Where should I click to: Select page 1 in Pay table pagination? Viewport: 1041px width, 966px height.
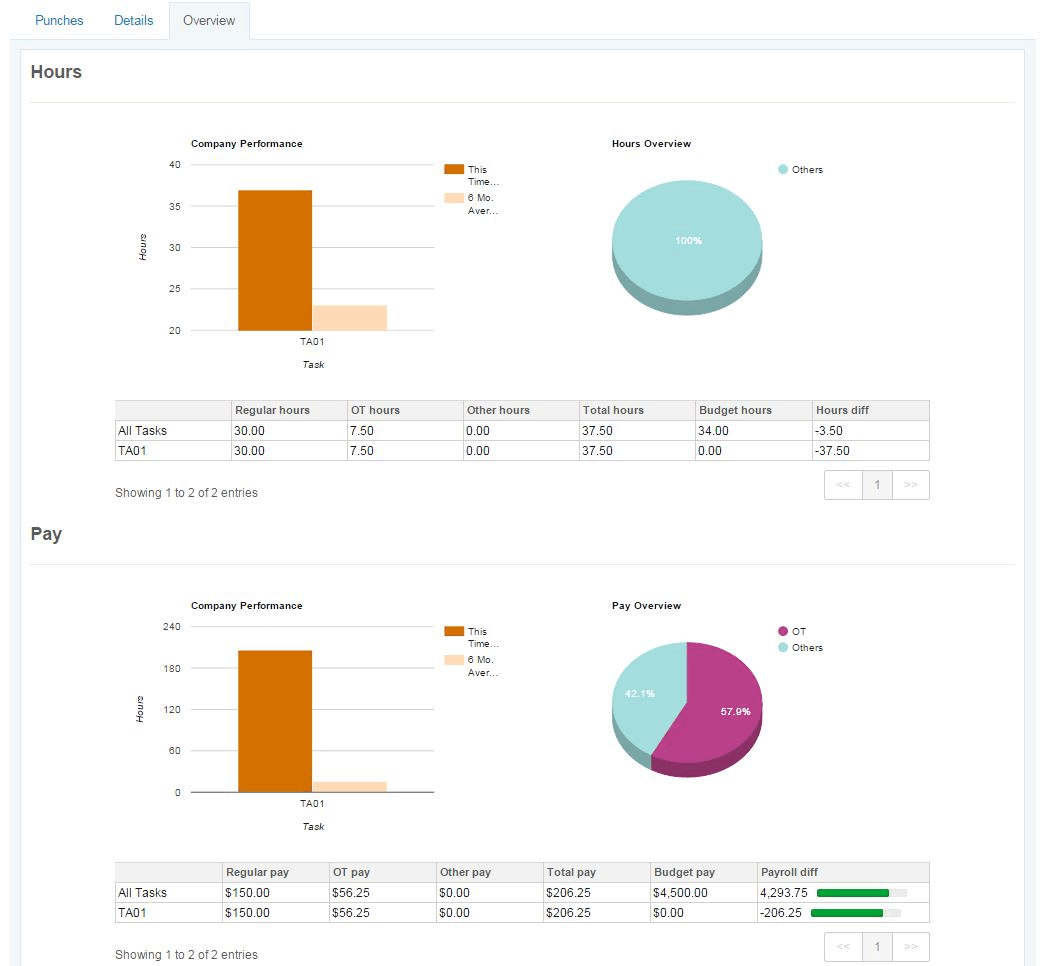(x=877, y=947)
